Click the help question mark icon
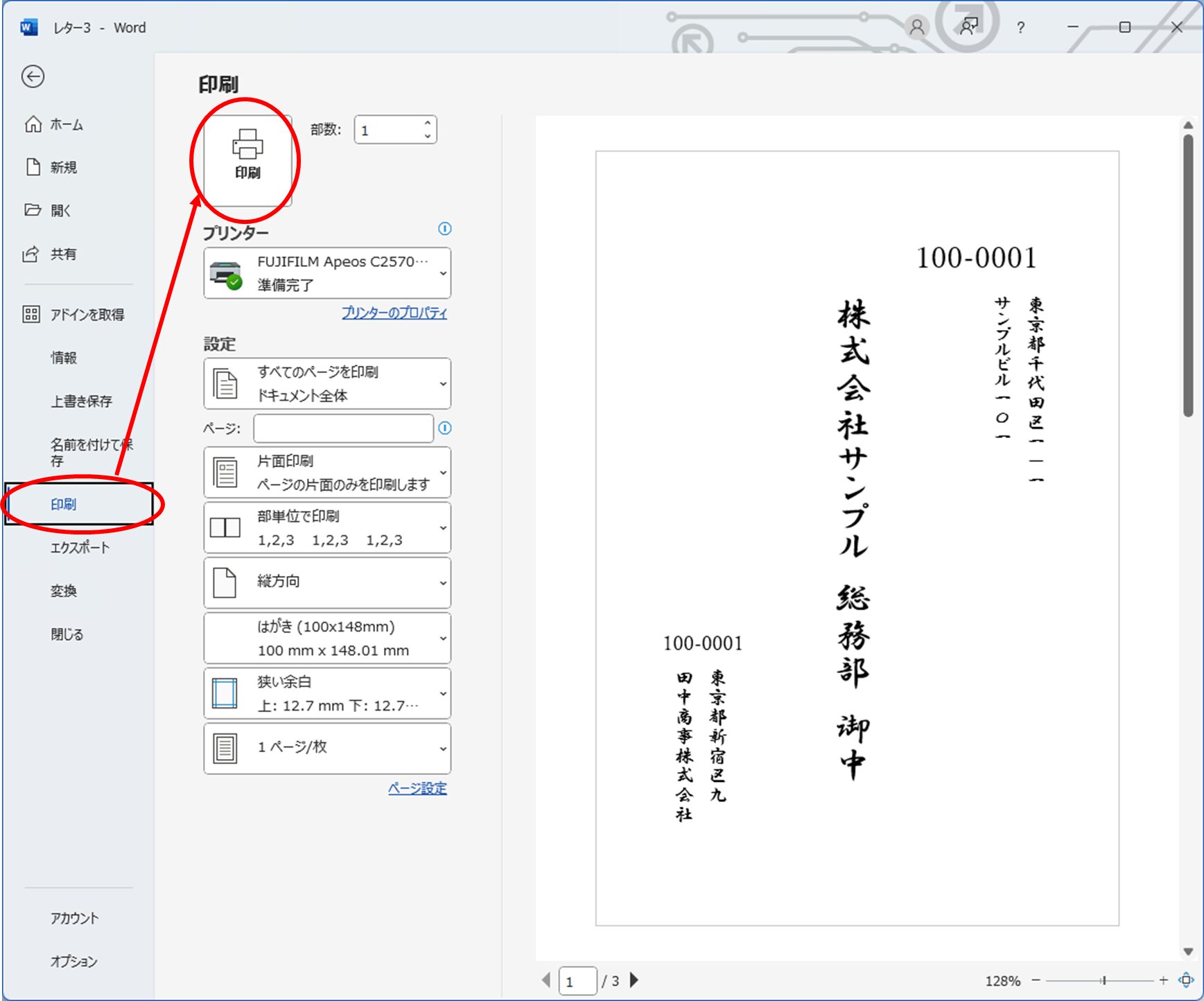The width and height of the screenshot is (1204, 1001). (x=1020, y=28)
